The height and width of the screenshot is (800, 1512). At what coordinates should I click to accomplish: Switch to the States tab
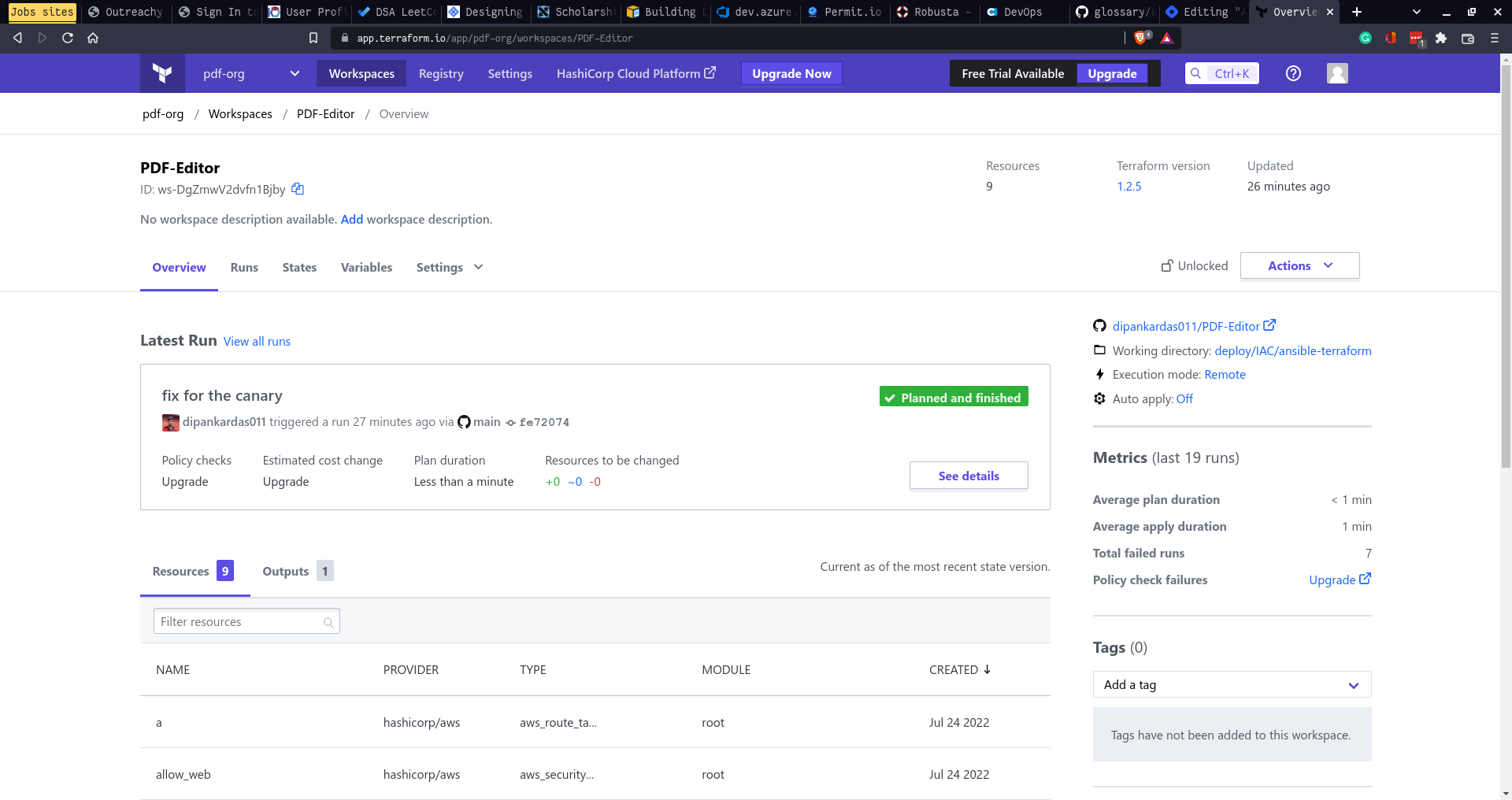[299, 268]
